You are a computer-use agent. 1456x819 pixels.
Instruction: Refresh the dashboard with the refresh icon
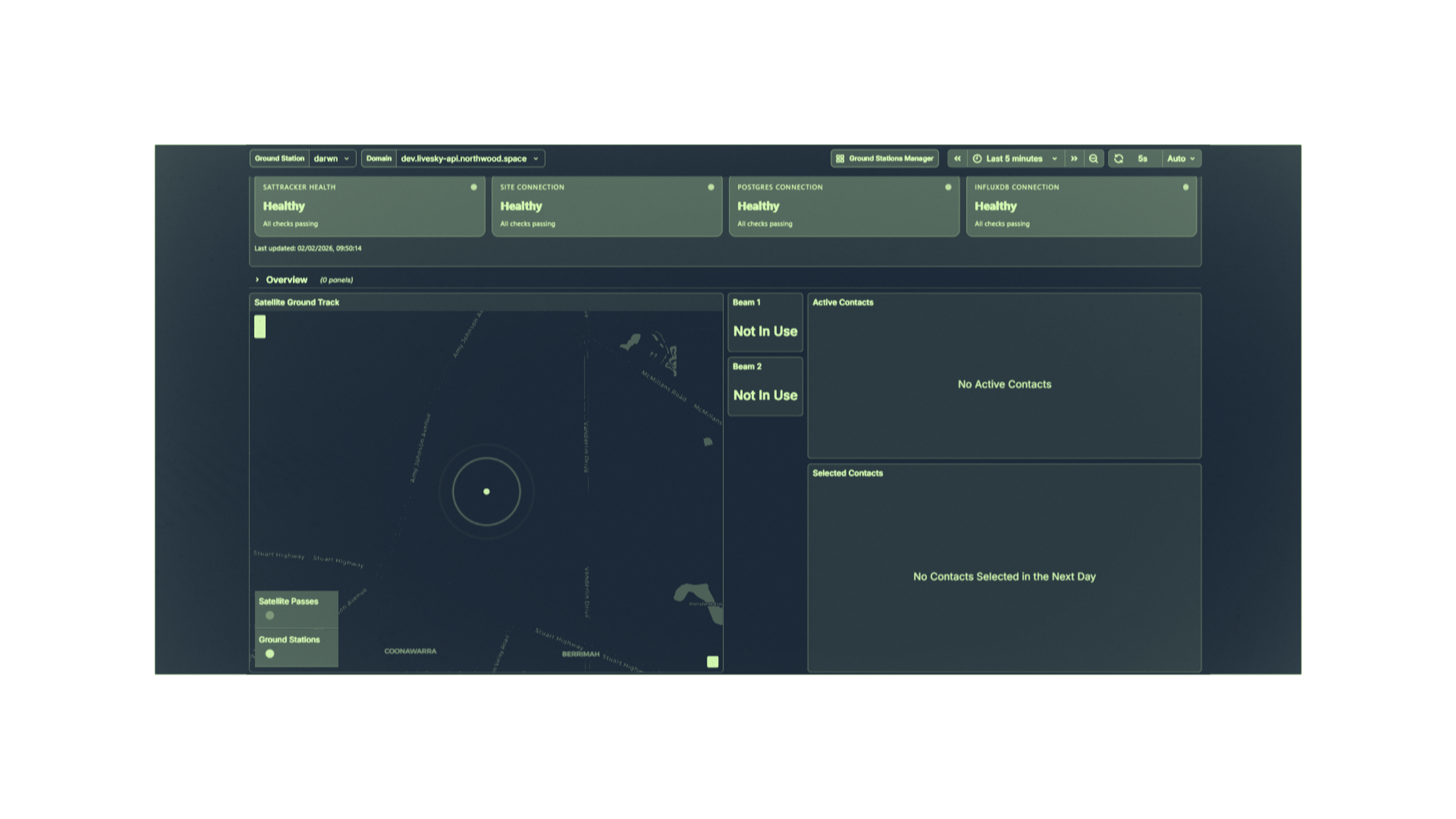(1119, 159)
